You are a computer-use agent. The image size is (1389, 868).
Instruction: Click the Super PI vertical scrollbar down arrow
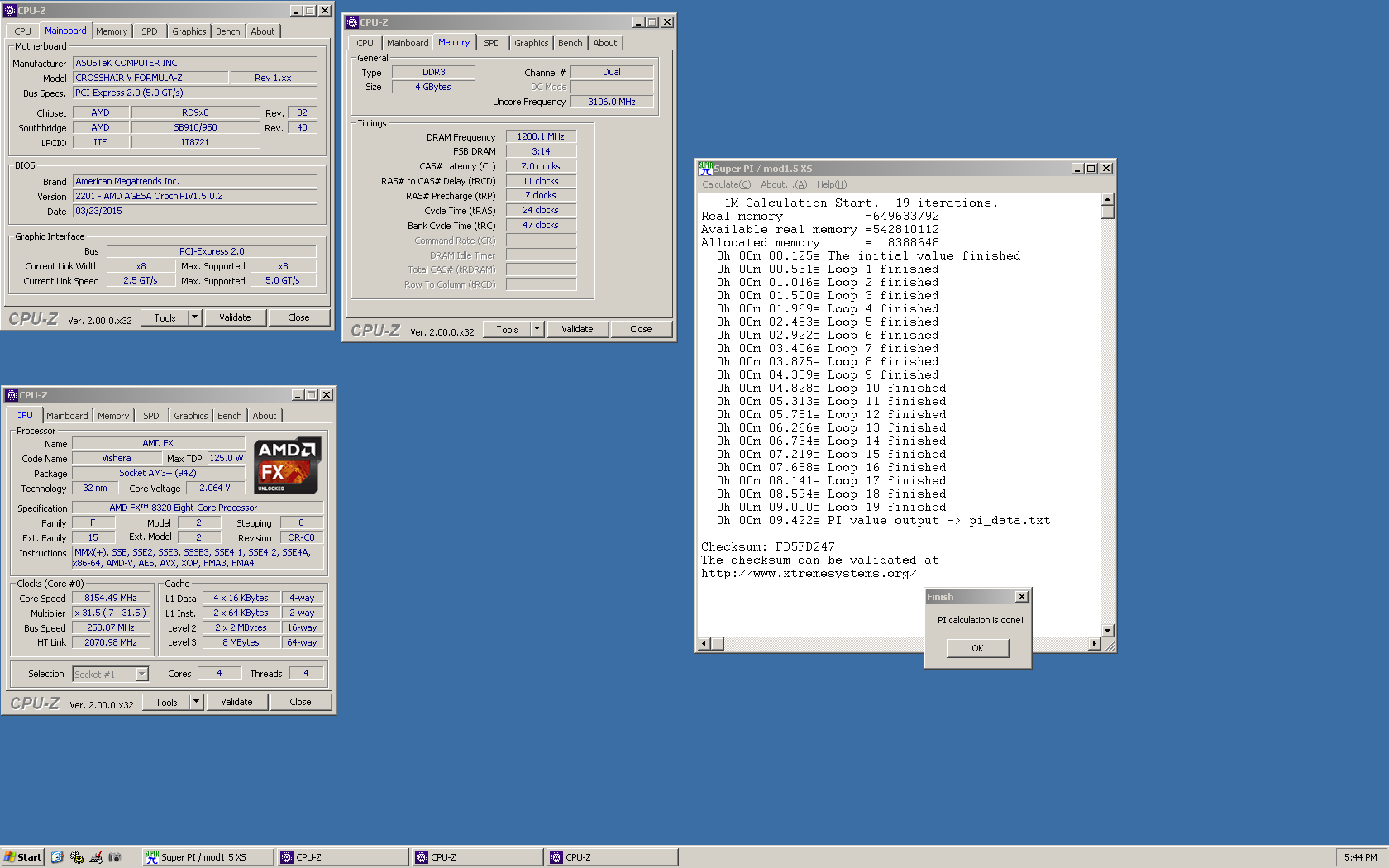pyautogui.click(x=1108, y=630)
